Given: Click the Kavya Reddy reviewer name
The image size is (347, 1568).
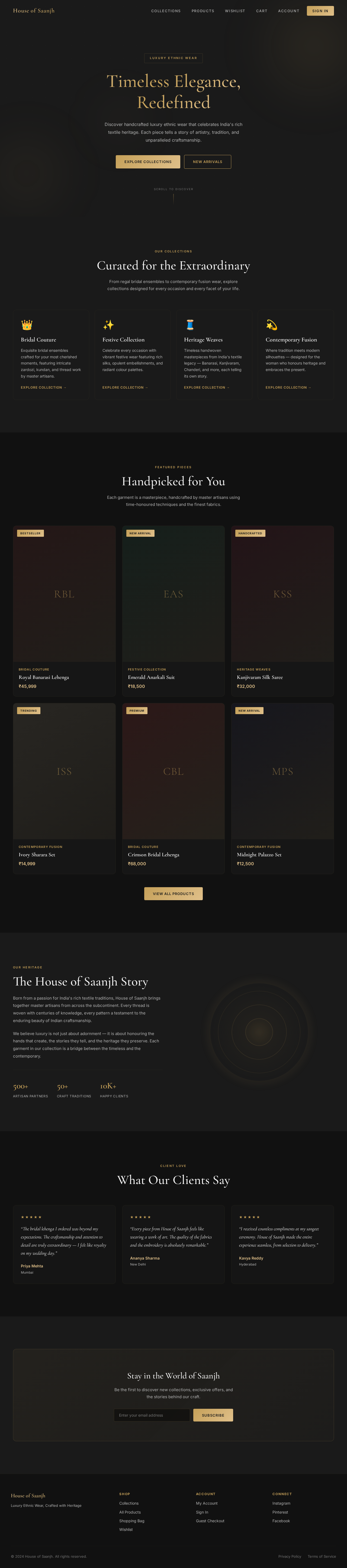Looking at the screenshot, I should 251,1258.
